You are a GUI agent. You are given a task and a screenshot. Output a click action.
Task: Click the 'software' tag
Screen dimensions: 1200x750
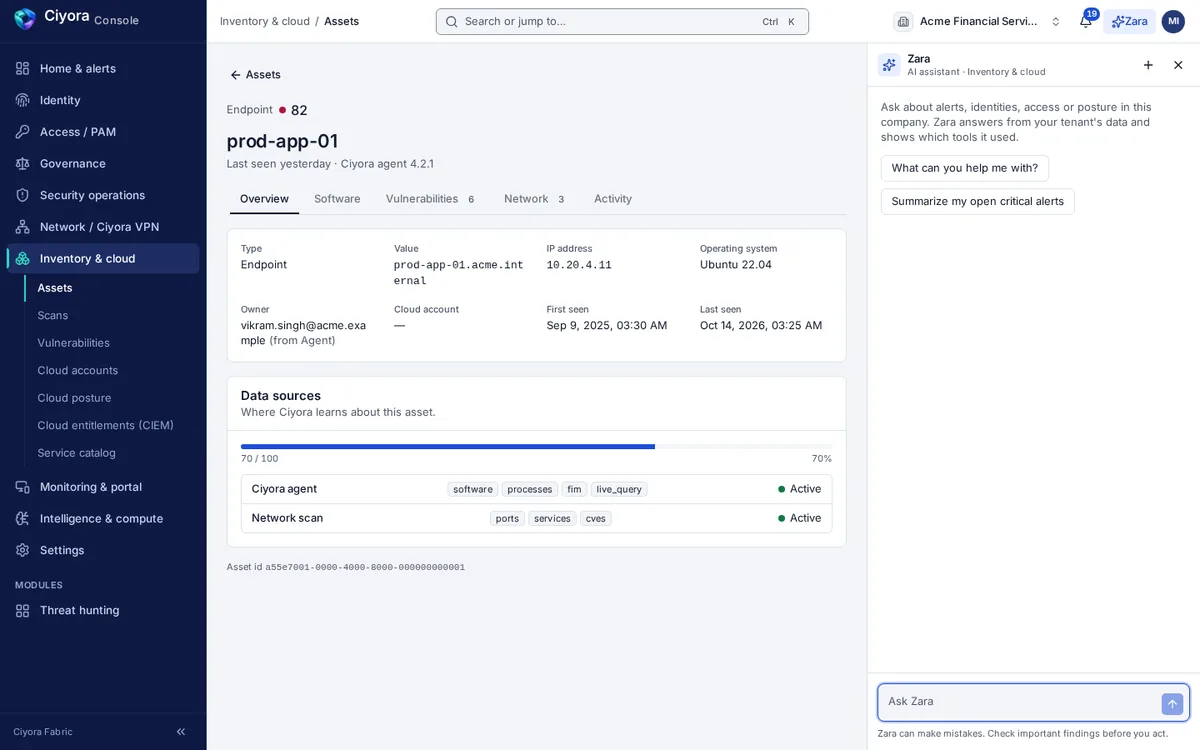pyautogui.click(x=473, y=489)
